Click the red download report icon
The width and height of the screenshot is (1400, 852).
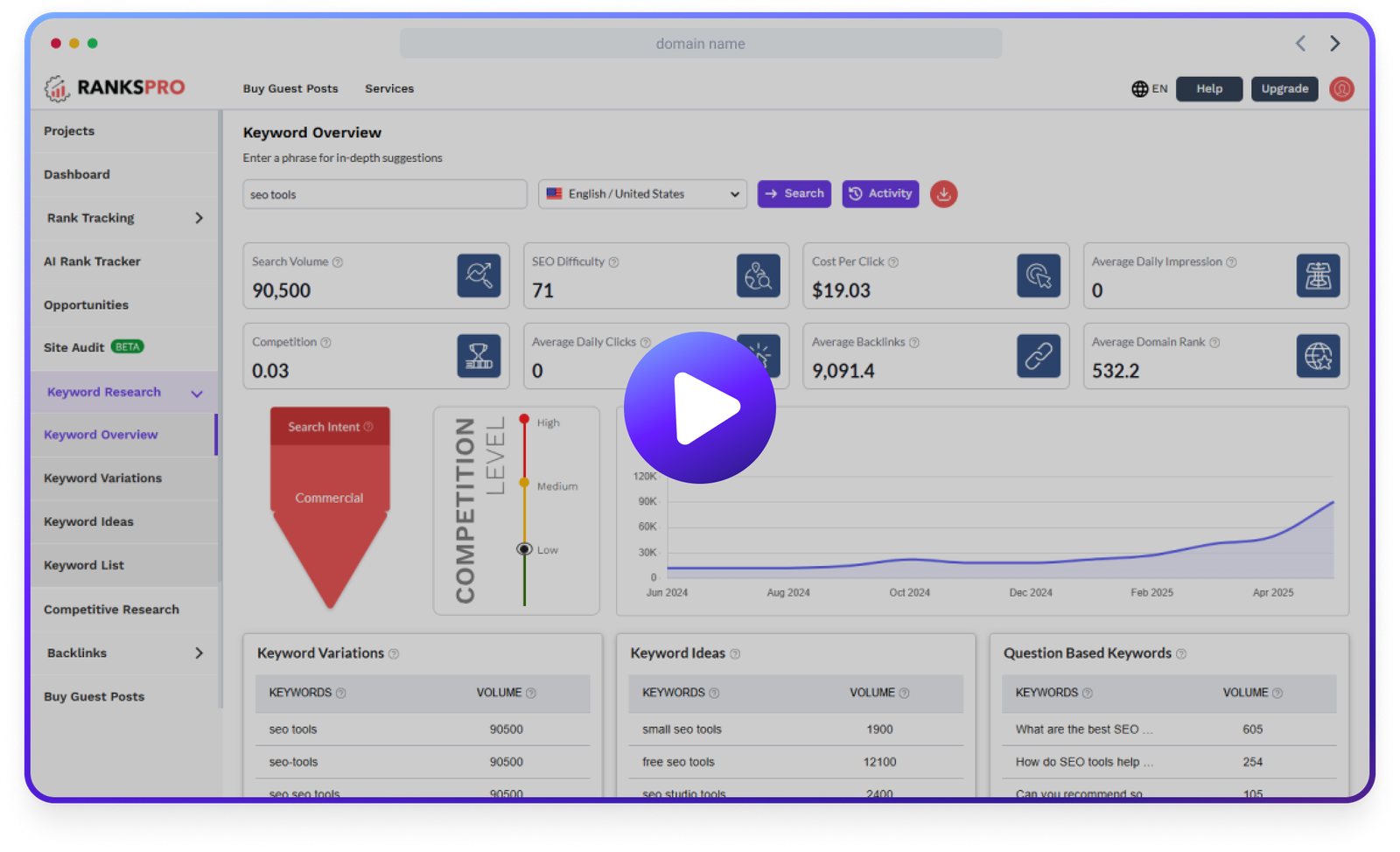pos(943,194)
